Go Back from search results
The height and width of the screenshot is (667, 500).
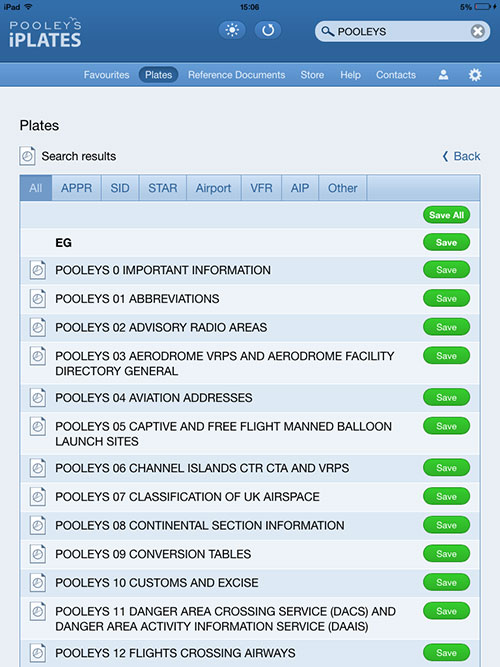pos(462,156)
